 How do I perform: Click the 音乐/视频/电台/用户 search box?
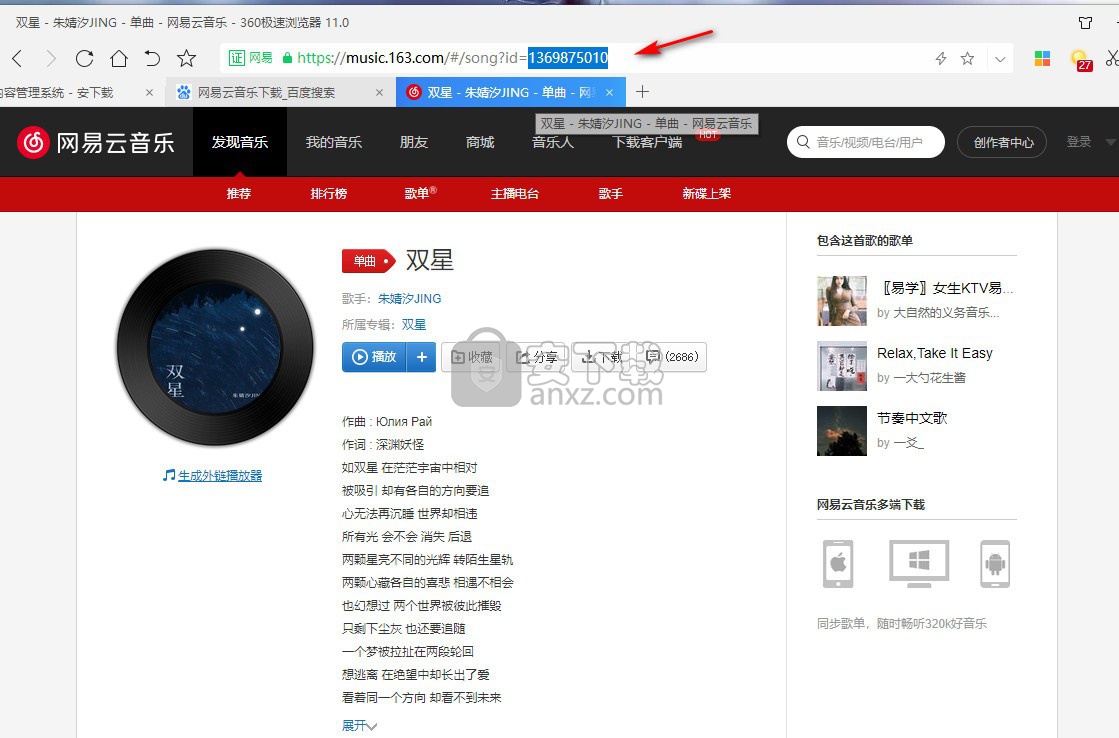(866, 142)
